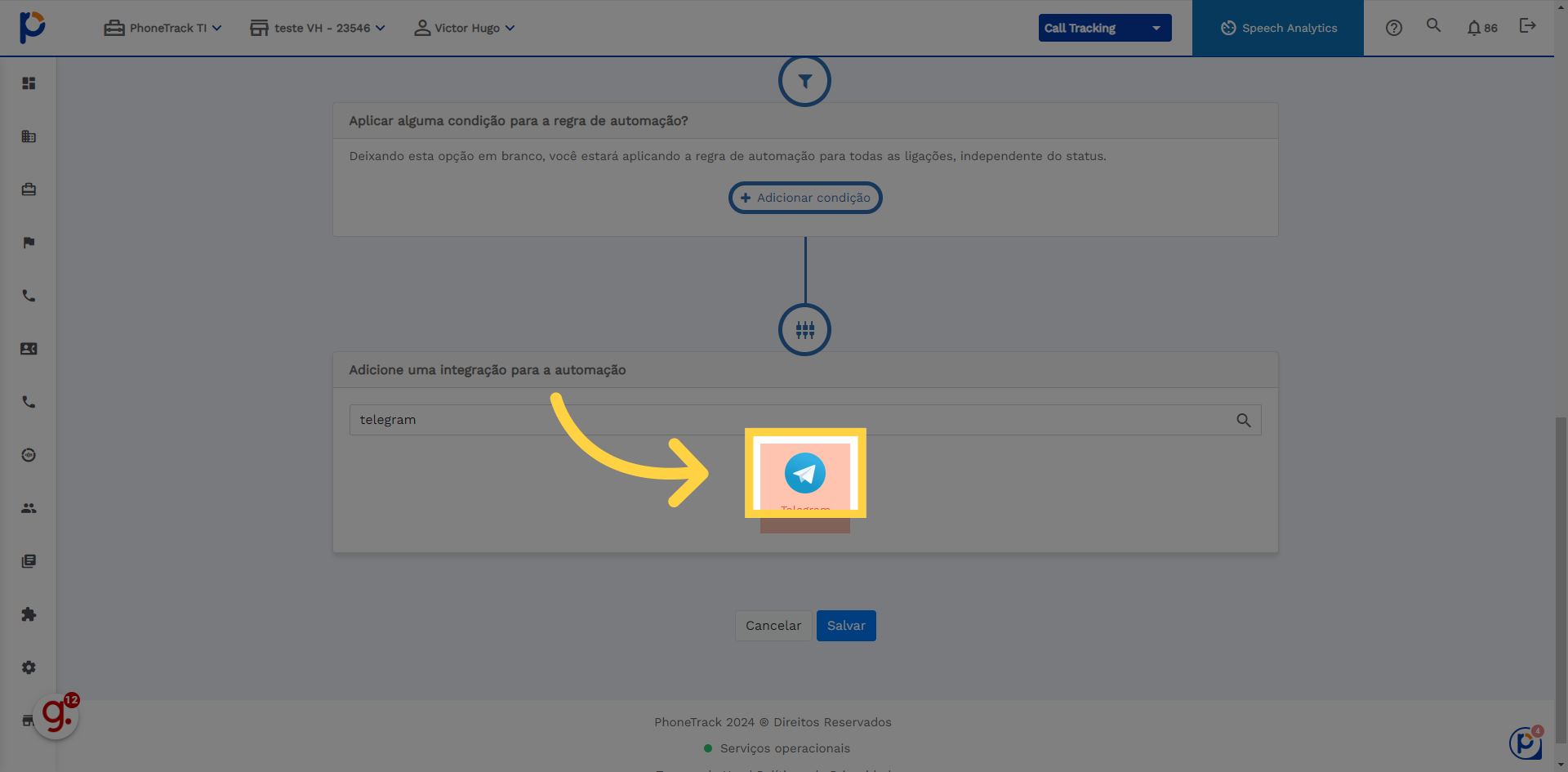
Task: Open the puzzle piece integrations icon
Action: 29,614
